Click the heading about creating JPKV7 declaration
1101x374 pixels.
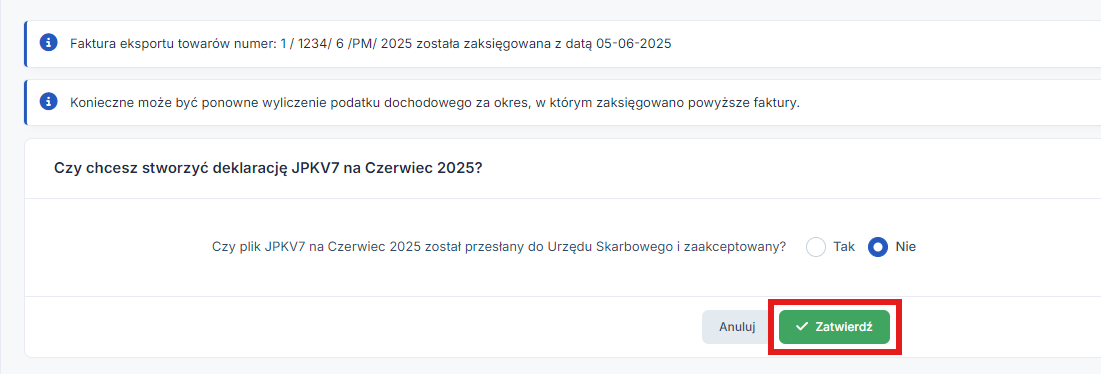tap(269, 169)
